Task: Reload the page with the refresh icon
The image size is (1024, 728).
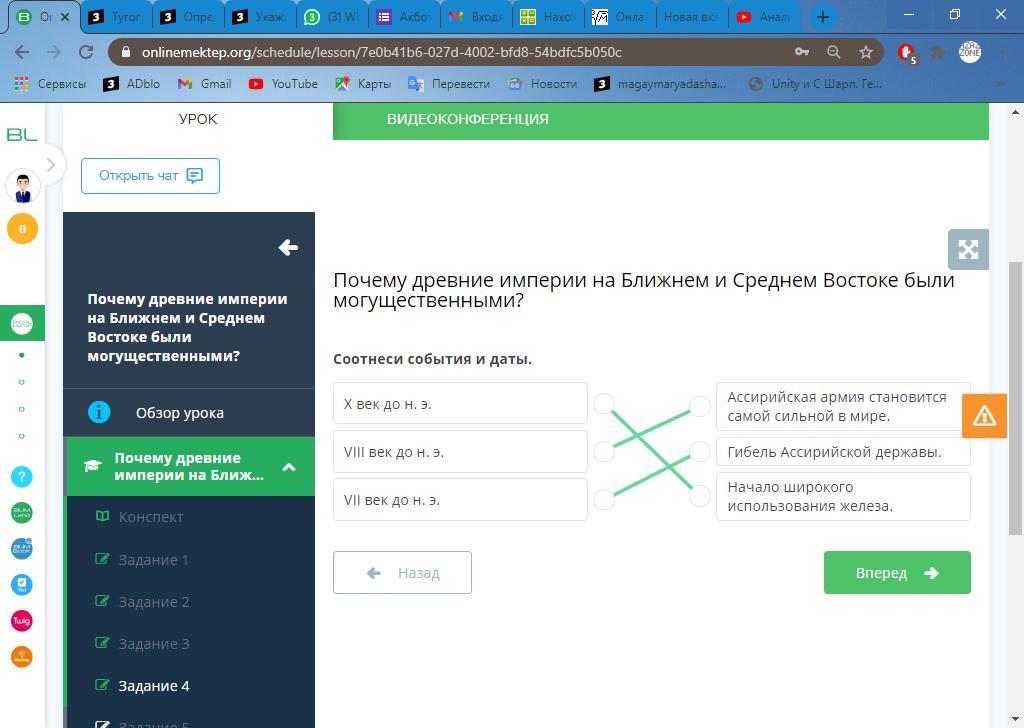Action: pyautogui.click(x=86, y=52)
